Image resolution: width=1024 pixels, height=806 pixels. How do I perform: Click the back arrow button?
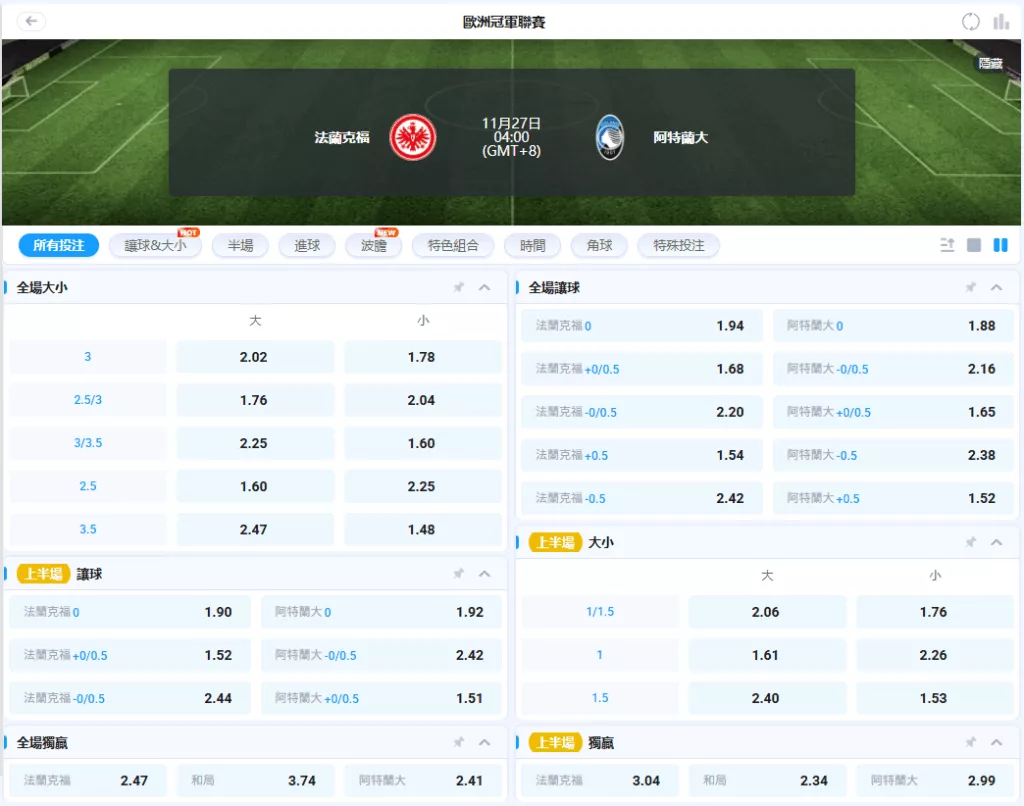coord(31,21)
